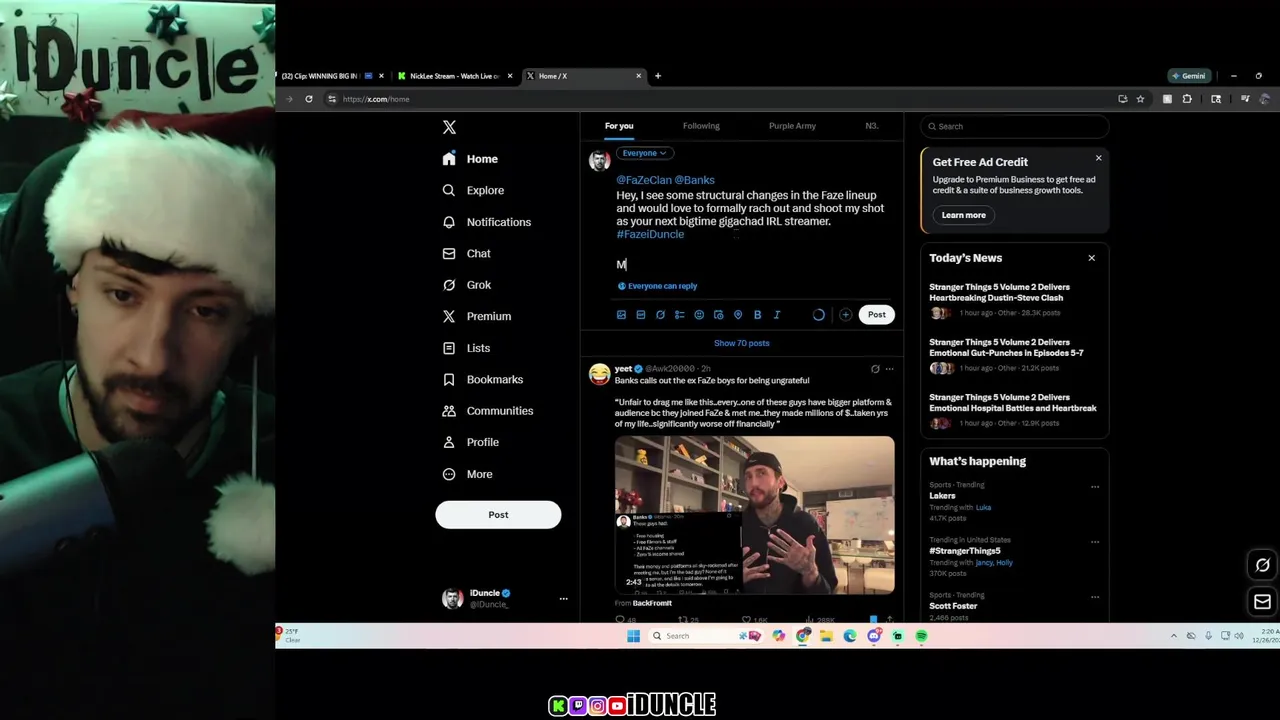
Task: Tag a location on the post
Action: click(738, 315)
